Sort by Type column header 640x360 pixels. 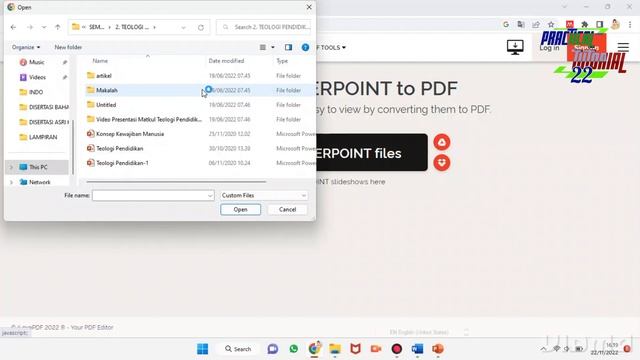click(x=282, y=61)
